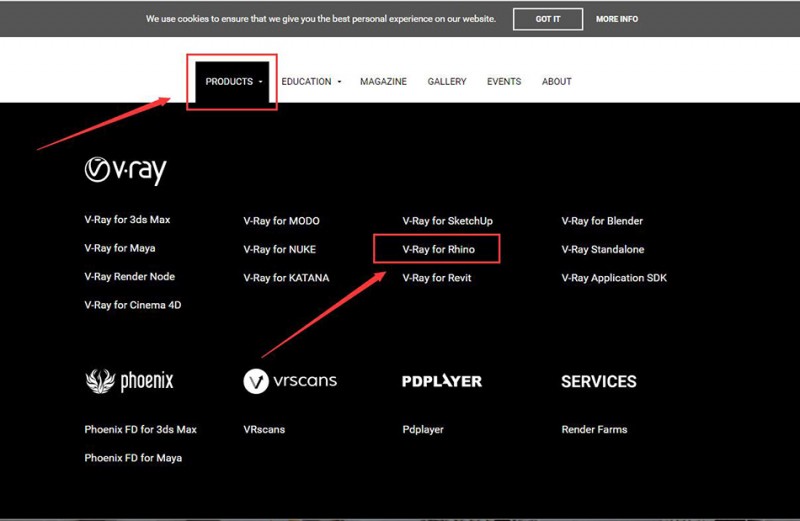800x521 pixels.
Task: Select V-Ray for NUKE
Action: tap(280, 250)
